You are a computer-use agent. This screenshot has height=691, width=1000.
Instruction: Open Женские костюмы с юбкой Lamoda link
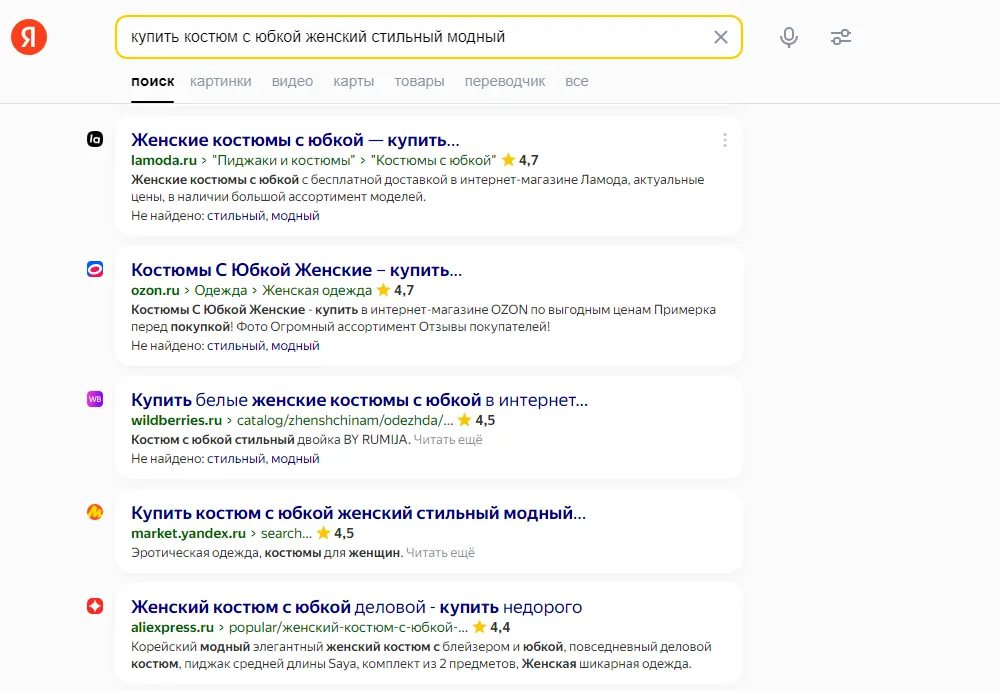click(295, 140)
